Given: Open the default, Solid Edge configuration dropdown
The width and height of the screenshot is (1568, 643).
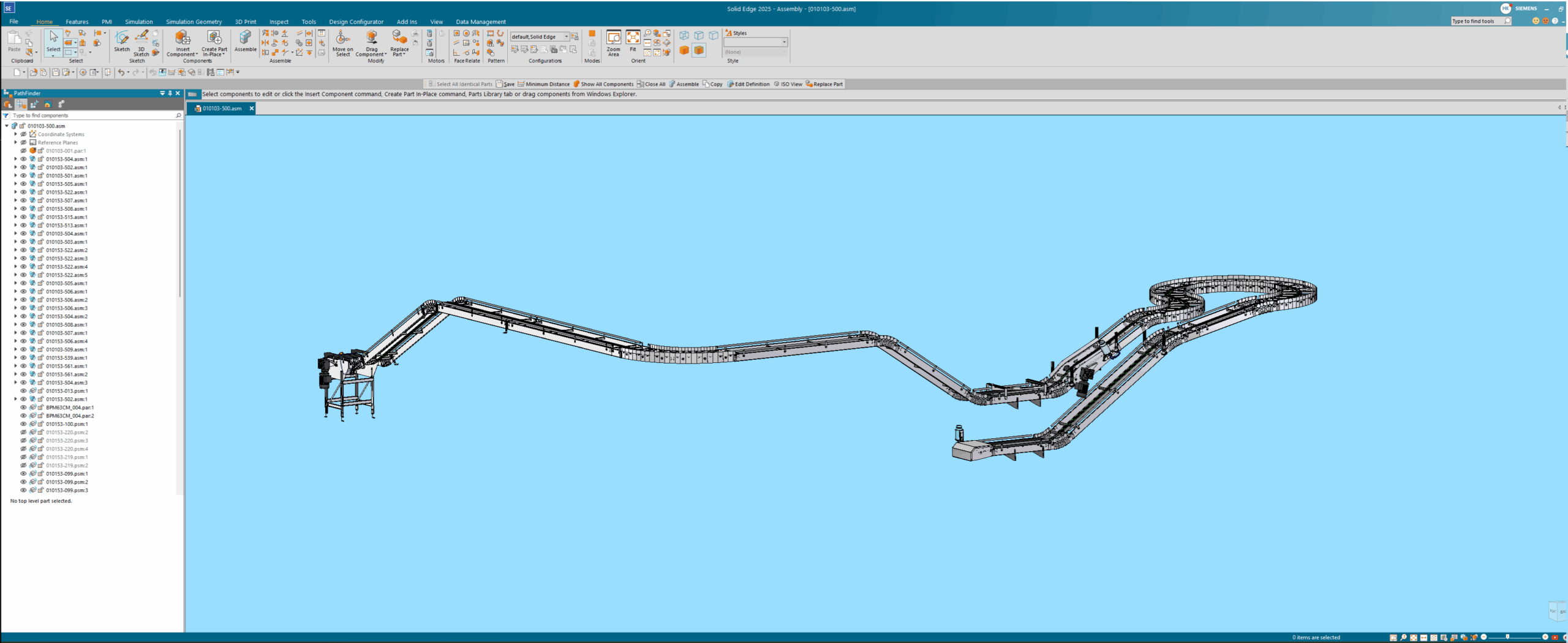Looking at the screenshot, I should pyautogui.click(x=566, y=37).
